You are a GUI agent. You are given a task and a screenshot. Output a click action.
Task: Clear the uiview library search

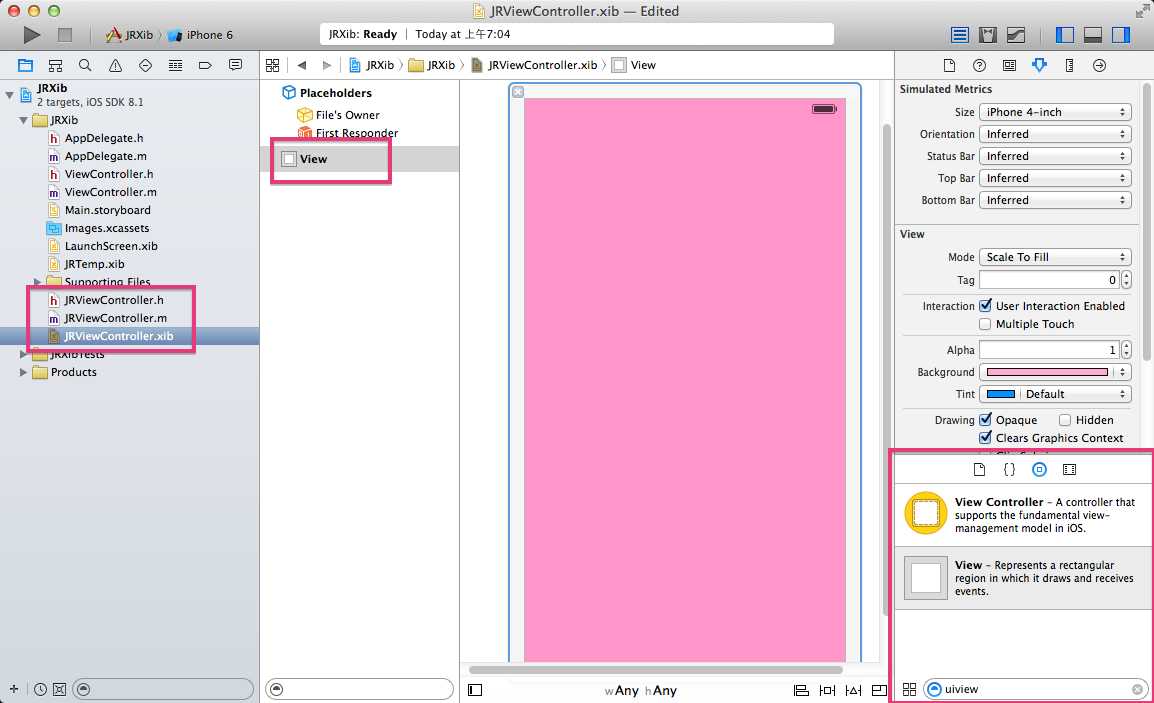pos(1137,690)
